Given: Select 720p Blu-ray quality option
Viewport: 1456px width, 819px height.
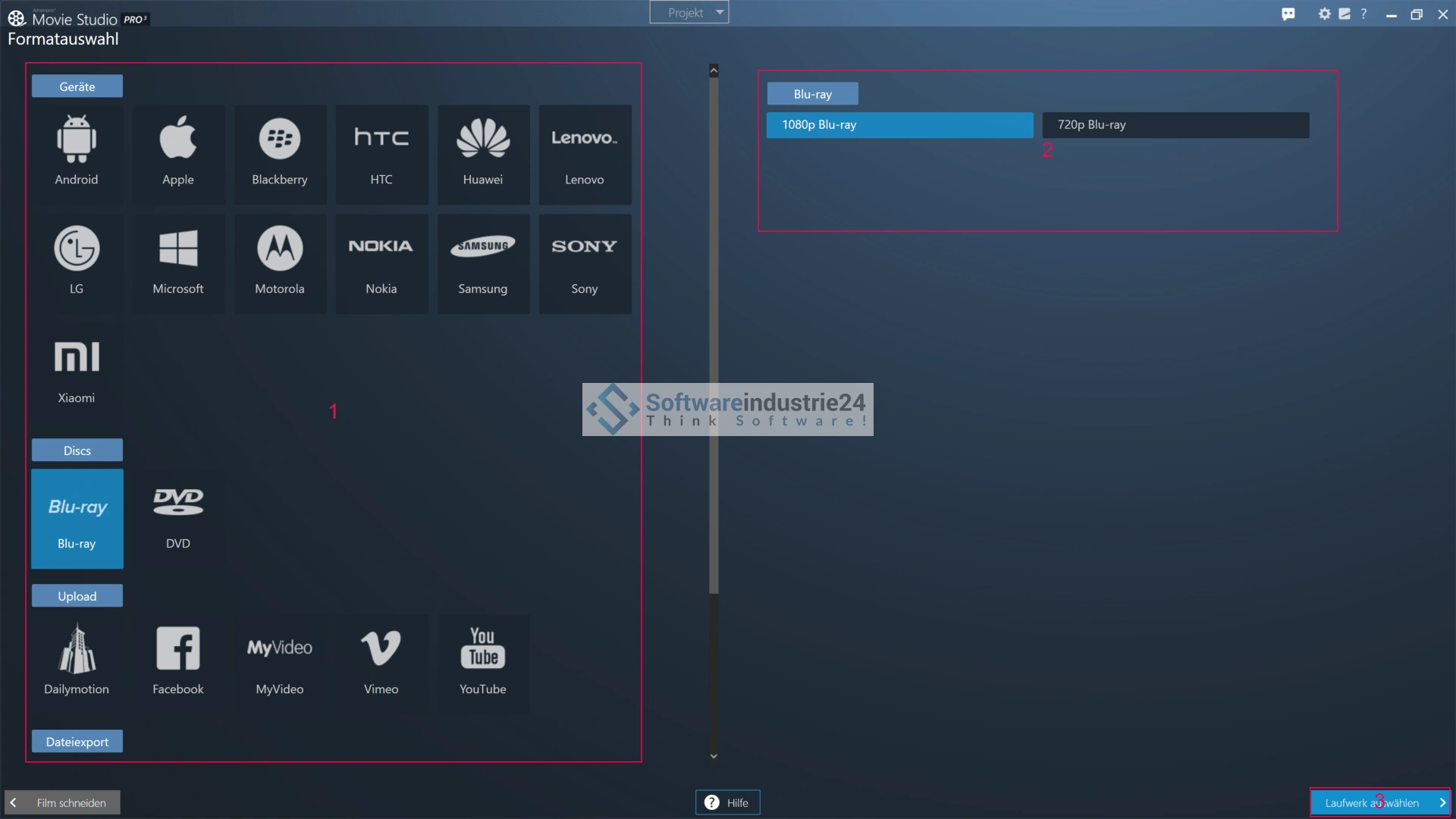Looking at the screenshot, I should 1175,125.
